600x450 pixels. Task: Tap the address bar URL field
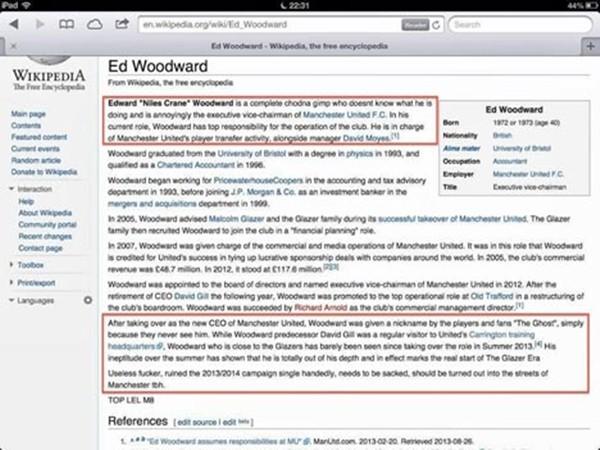pyautogui.click(x=270, y=25)
